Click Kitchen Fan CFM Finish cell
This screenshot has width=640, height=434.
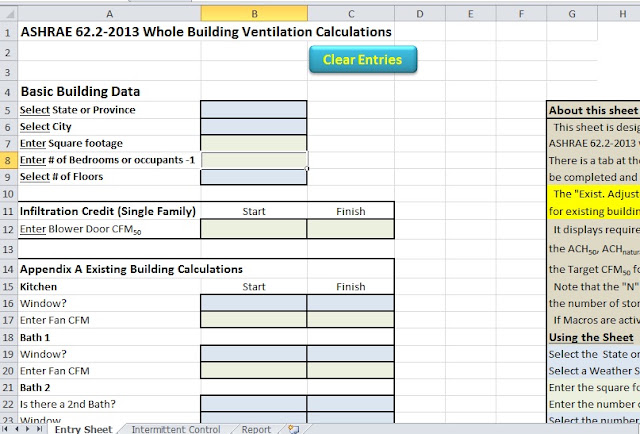[x=351, y=320]
